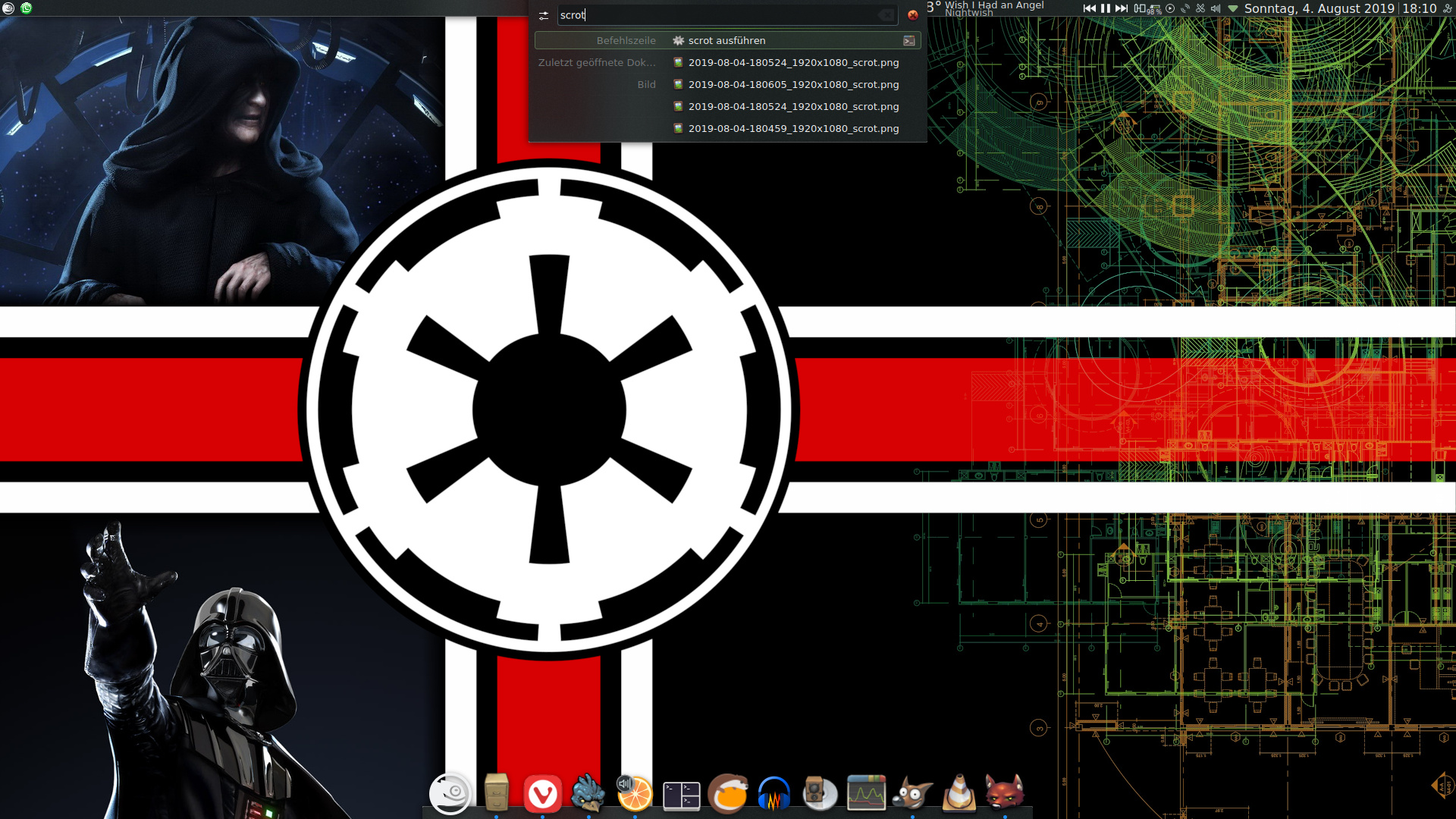Go back to the previous track
1456x819 pixels.
tap(1090, 8)
